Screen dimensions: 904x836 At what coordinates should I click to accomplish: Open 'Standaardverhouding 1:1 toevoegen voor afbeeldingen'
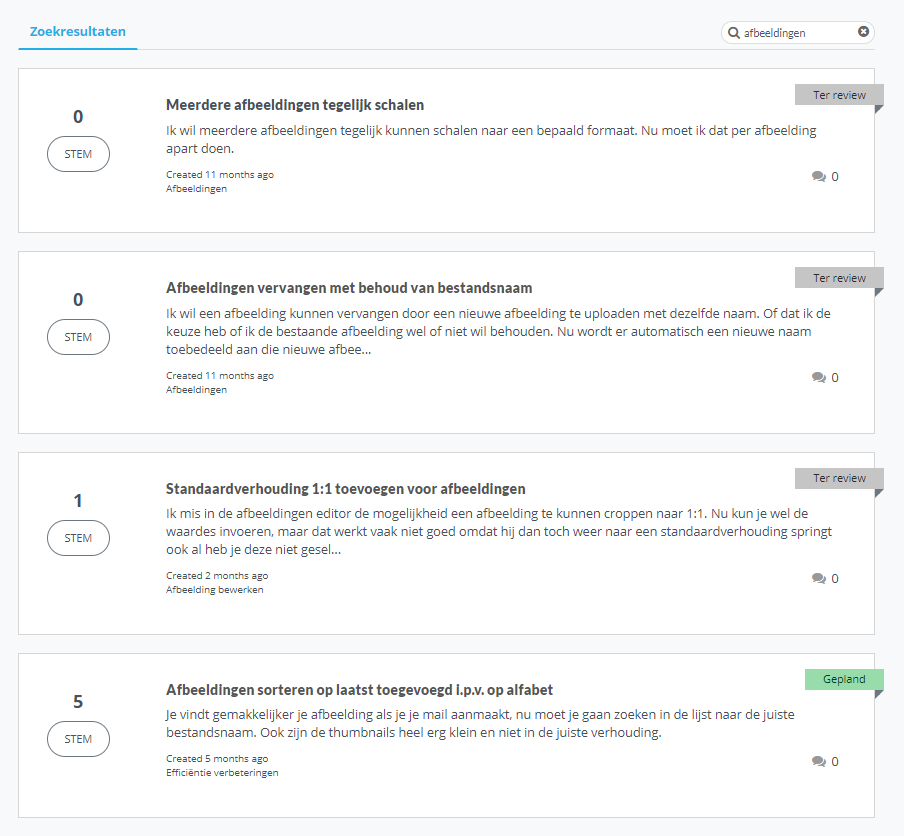(345, 489)
